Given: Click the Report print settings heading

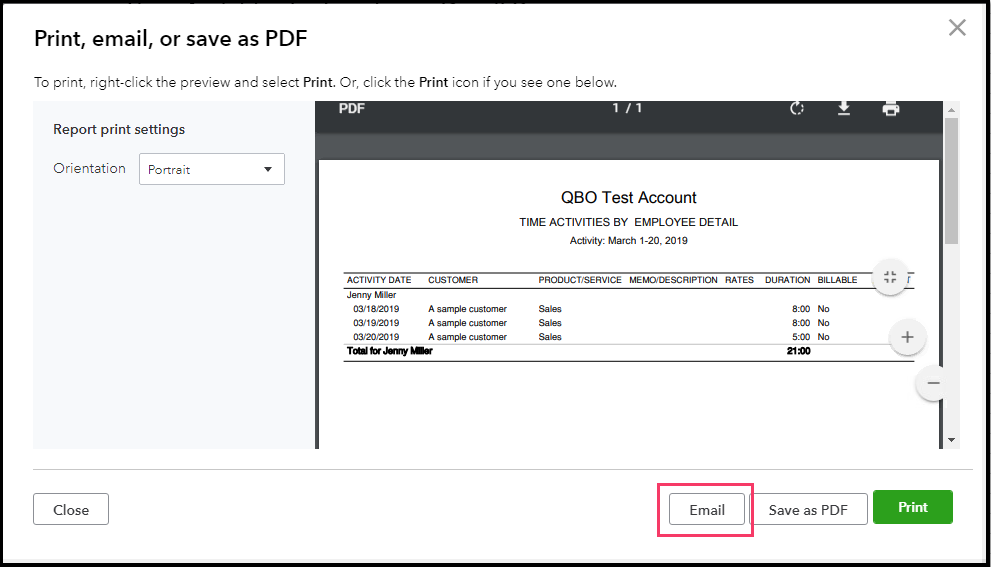Looking at the screenshot, I should [119, 130].
